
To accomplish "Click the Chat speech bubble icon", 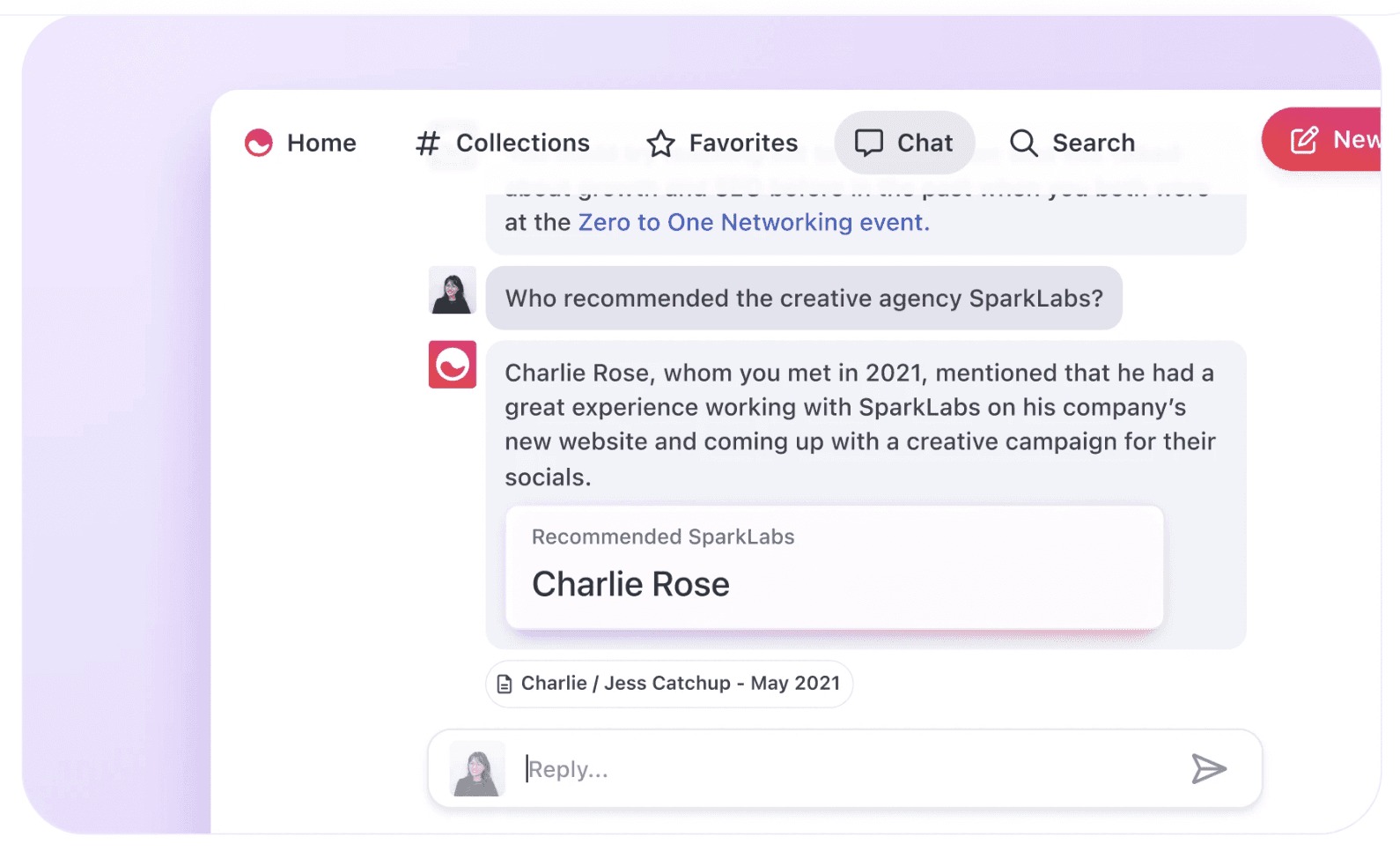I will (869, 143).
